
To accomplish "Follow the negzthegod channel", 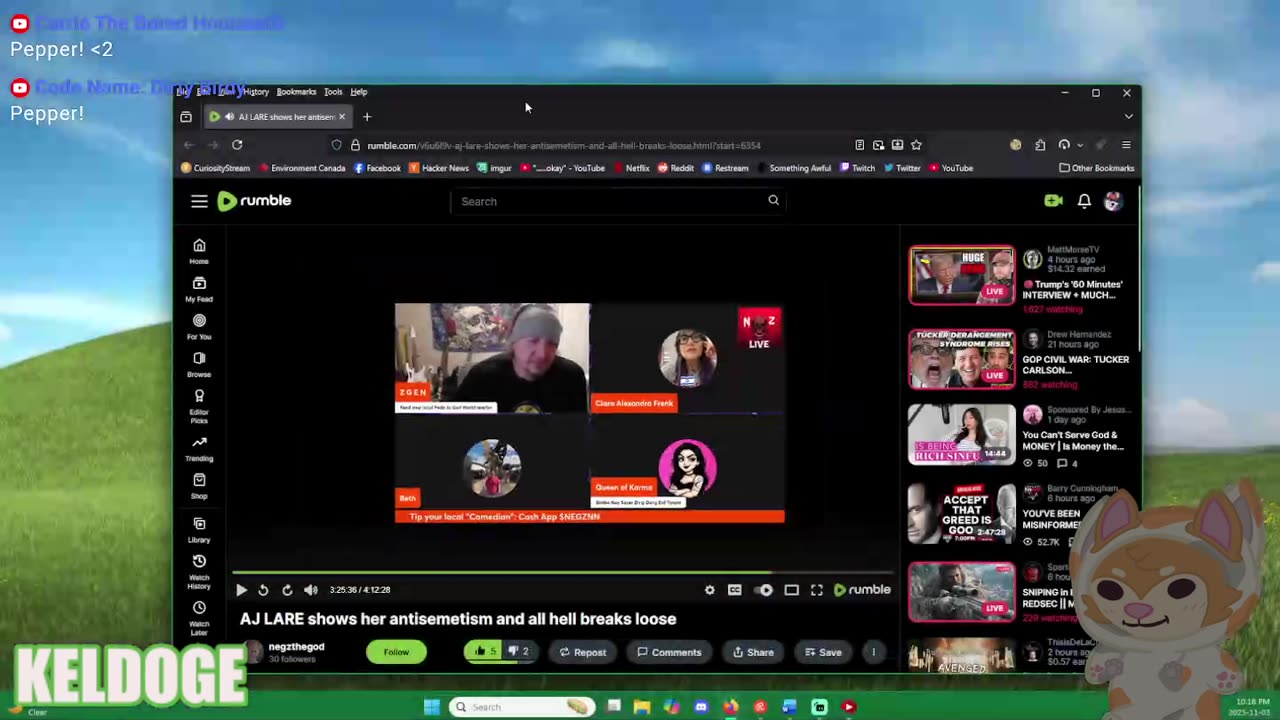I will coord(396,652).
